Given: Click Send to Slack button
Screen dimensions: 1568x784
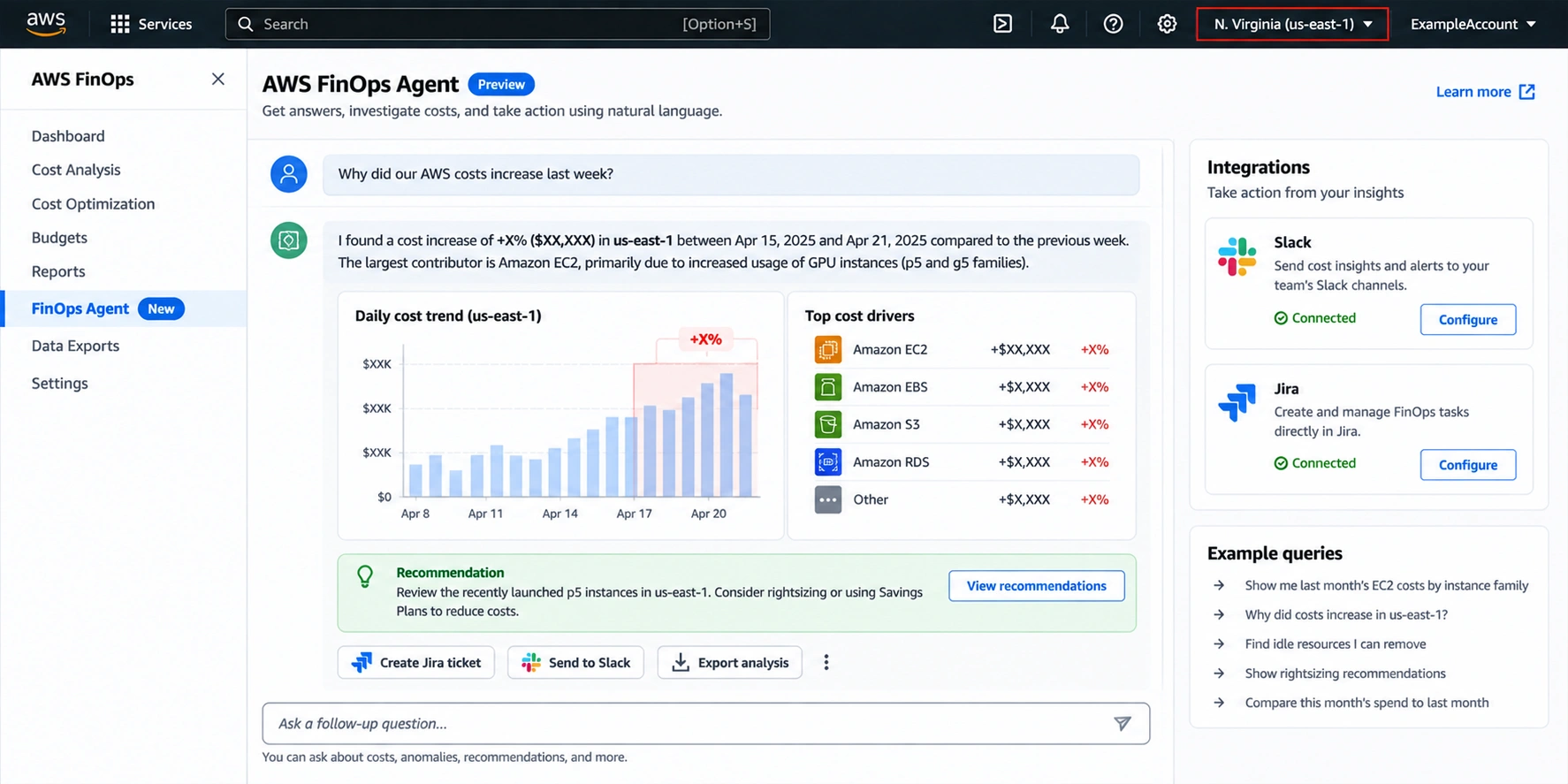Looking at the screenshot, I should 575,662.
